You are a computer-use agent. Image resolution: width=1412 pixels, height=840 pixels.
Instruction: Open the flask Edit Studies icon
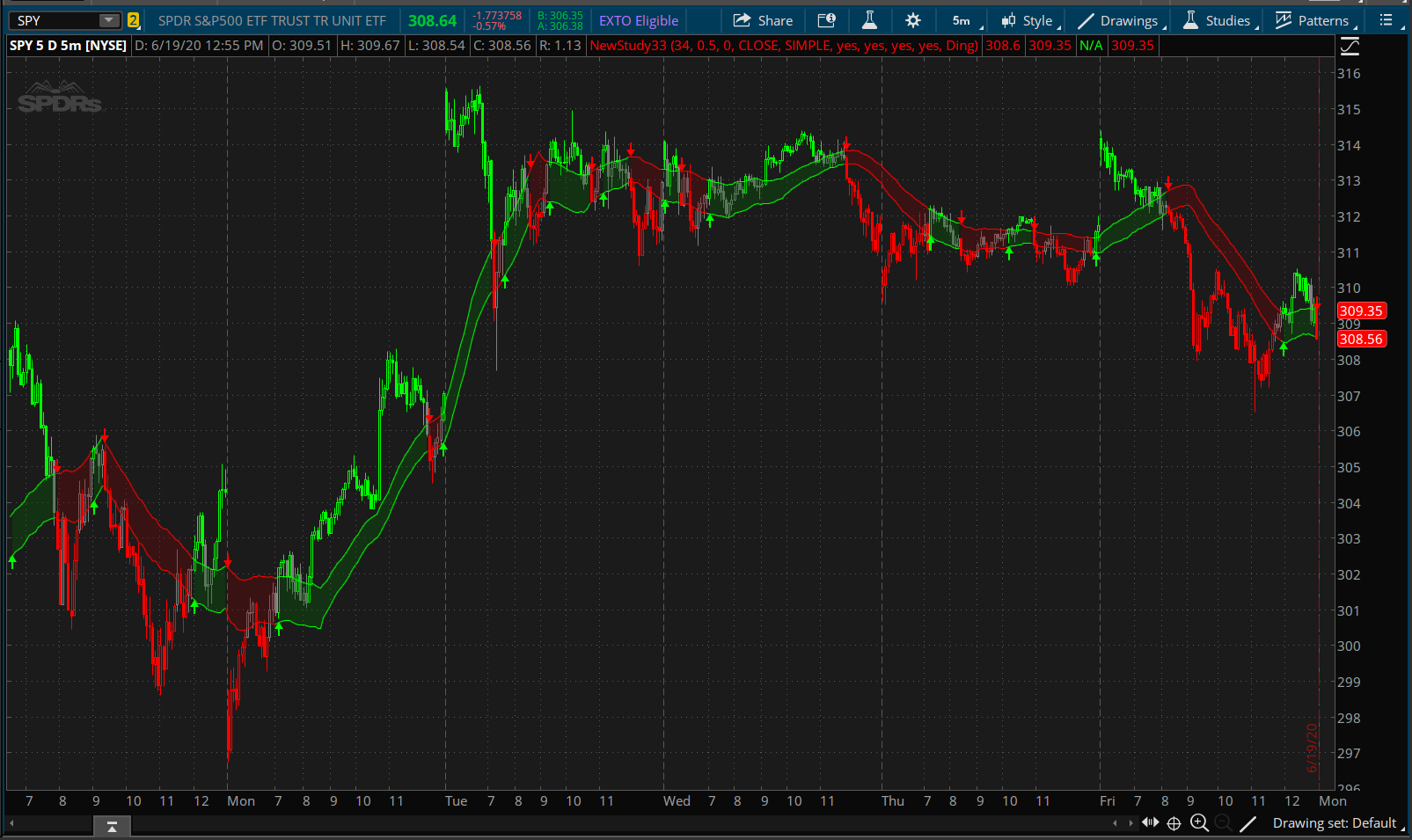(x=869, y=20)
